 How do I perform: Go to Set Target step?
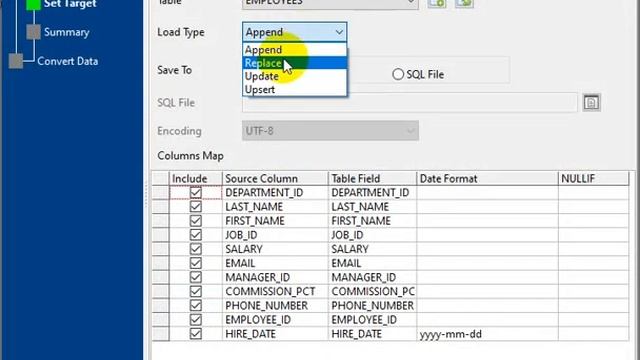pyautogui.click(x=70, y=4)
